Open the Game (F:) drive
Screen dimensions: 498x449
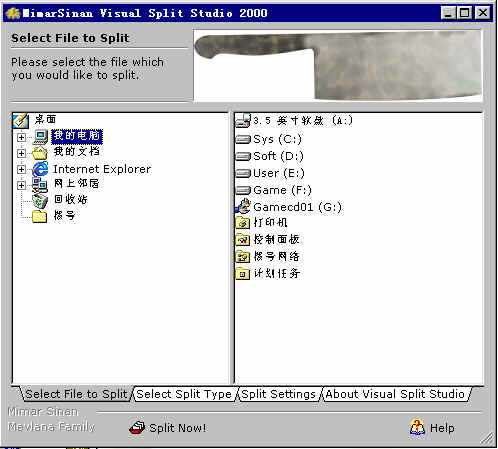tap(274, 190)
